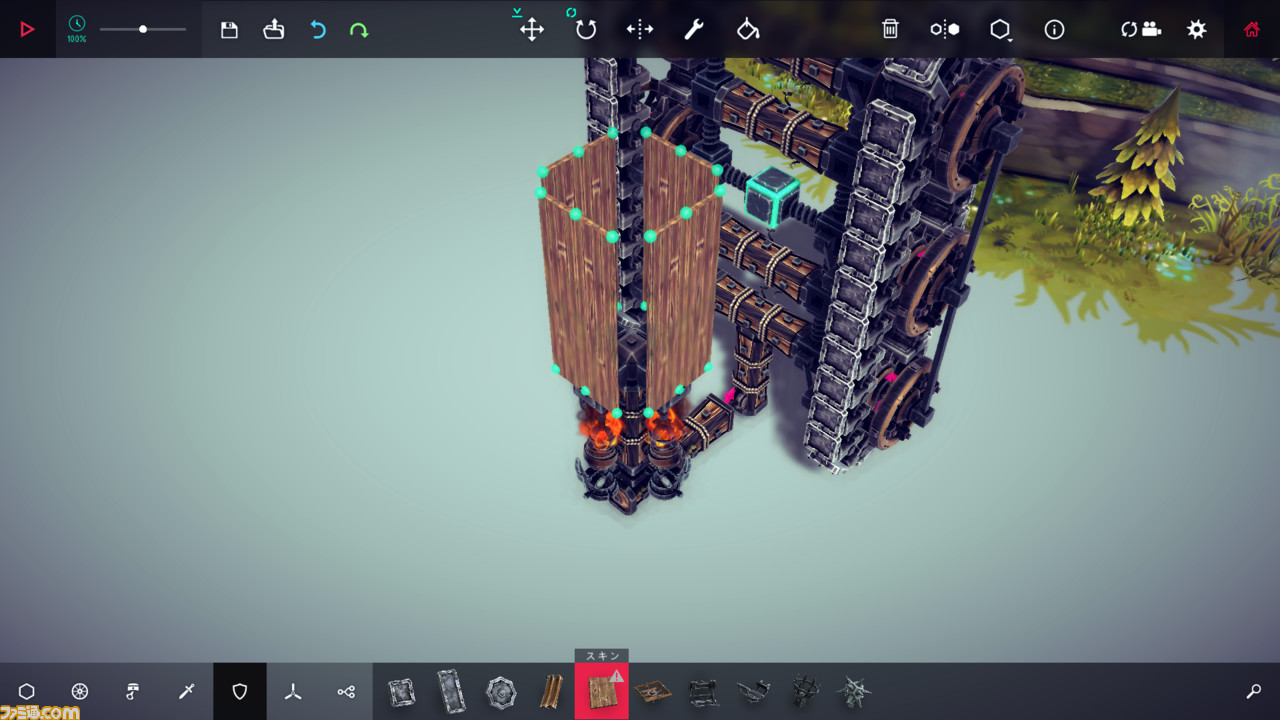Save the machine with the floppy disk icon
Image resolution: width=1280 pixels, height=720 pixels.
(x=229, y=30)
